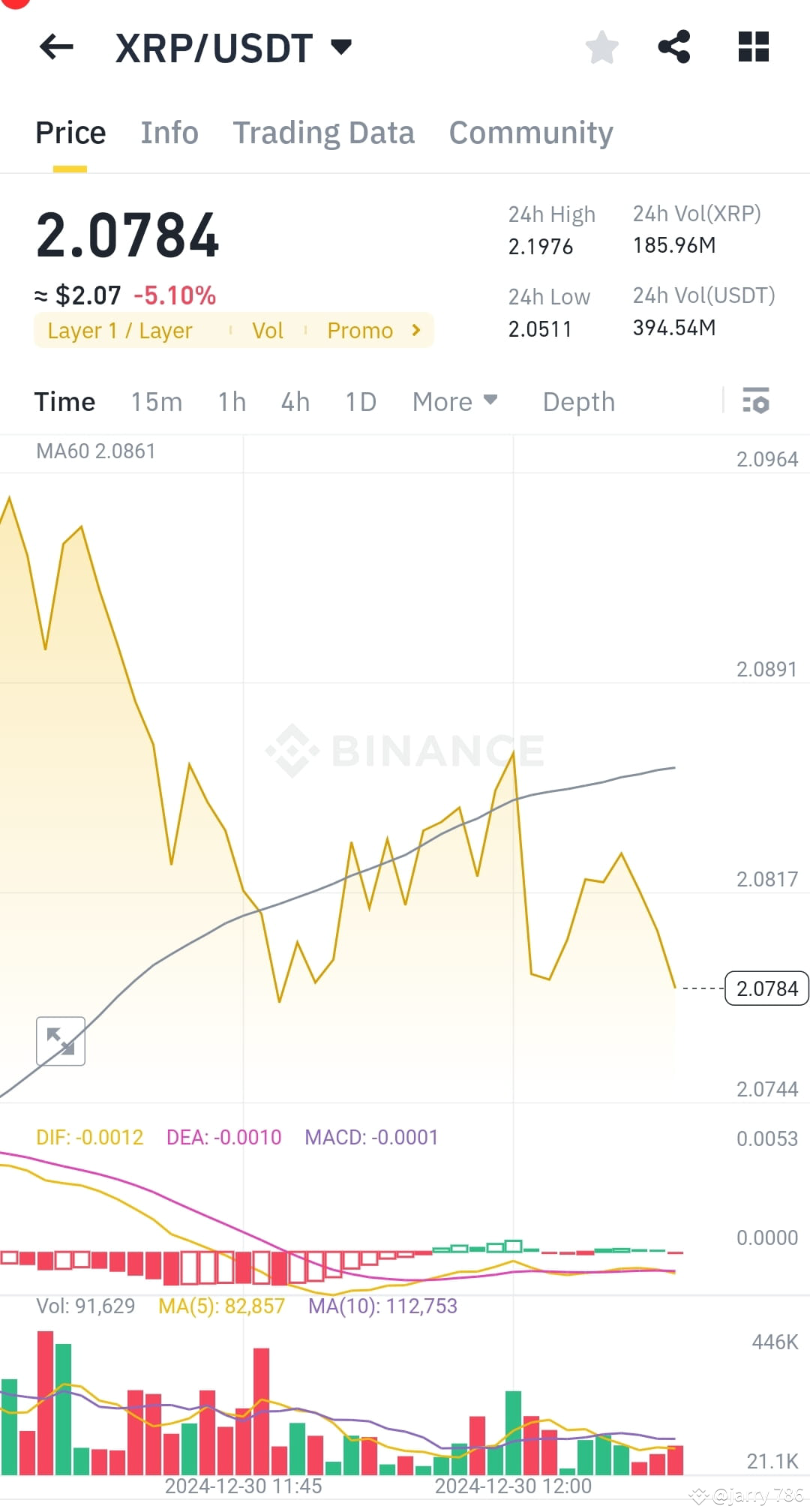Screen dimensions: 810x1512
Task: Activate the 1D time interval
Action: 360,402
